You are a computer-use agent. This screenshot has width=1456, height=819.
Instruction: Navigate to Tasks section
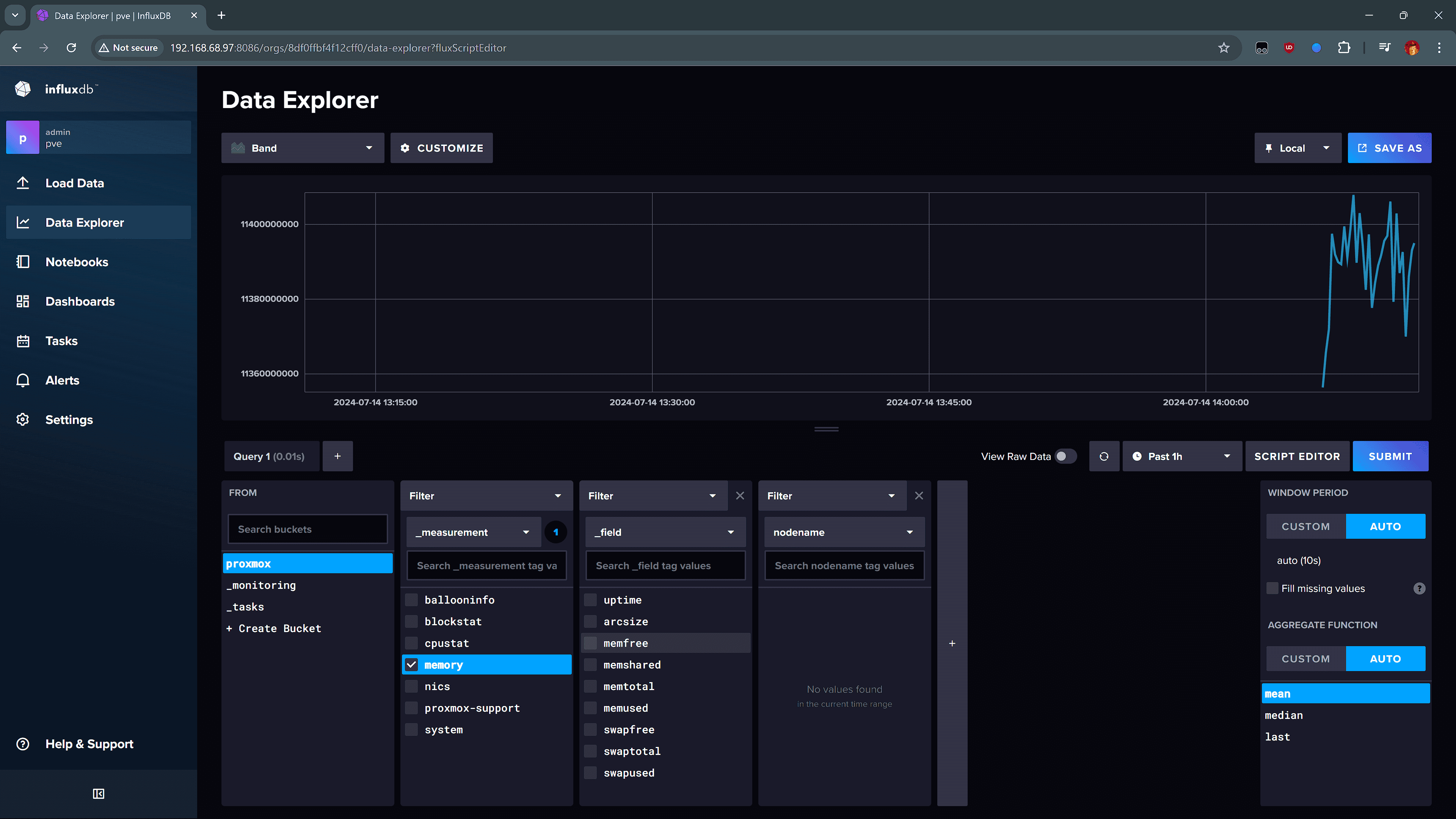pos(61,340)
